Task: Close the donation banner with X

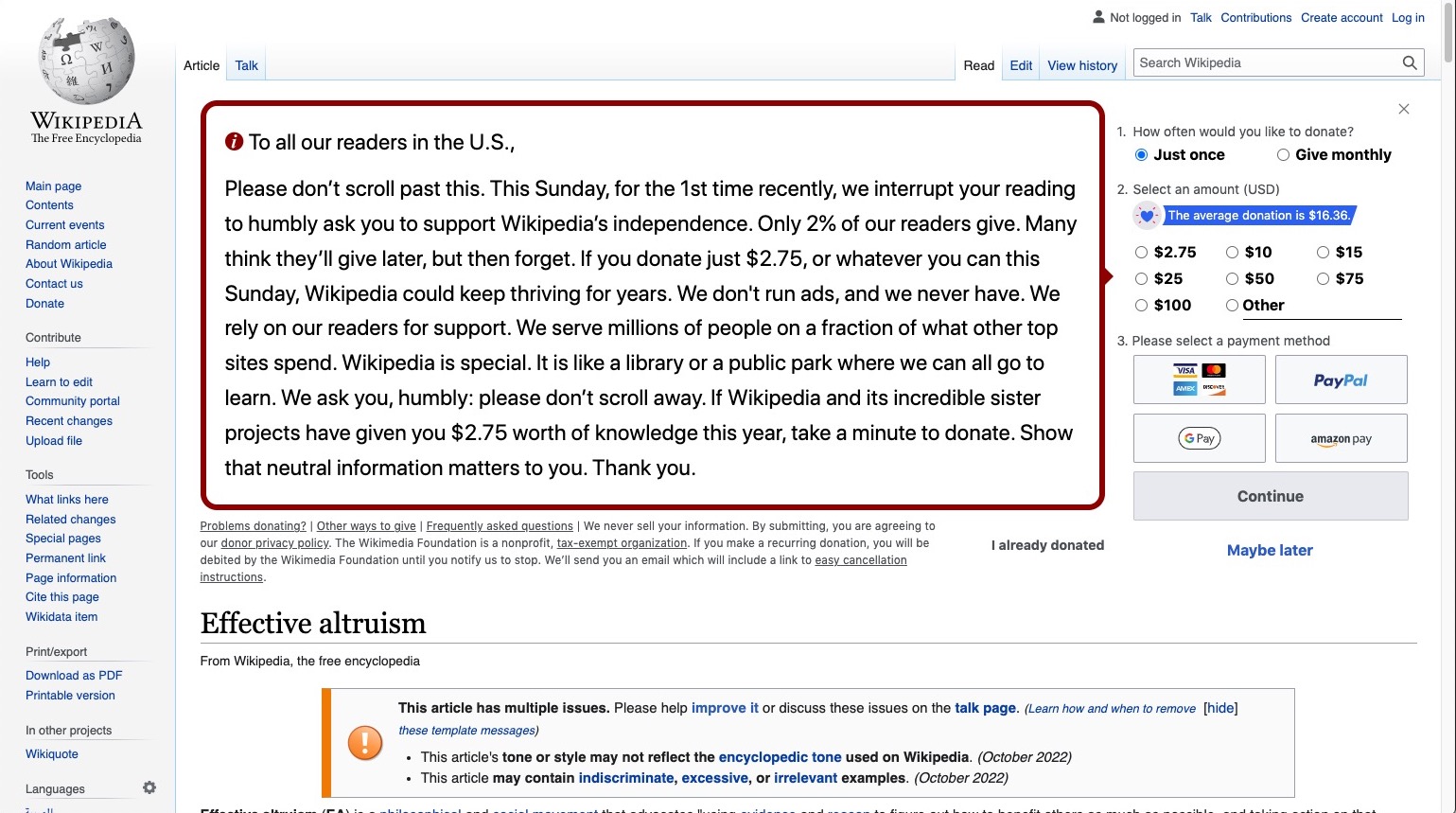Action: coord(1404,109)
